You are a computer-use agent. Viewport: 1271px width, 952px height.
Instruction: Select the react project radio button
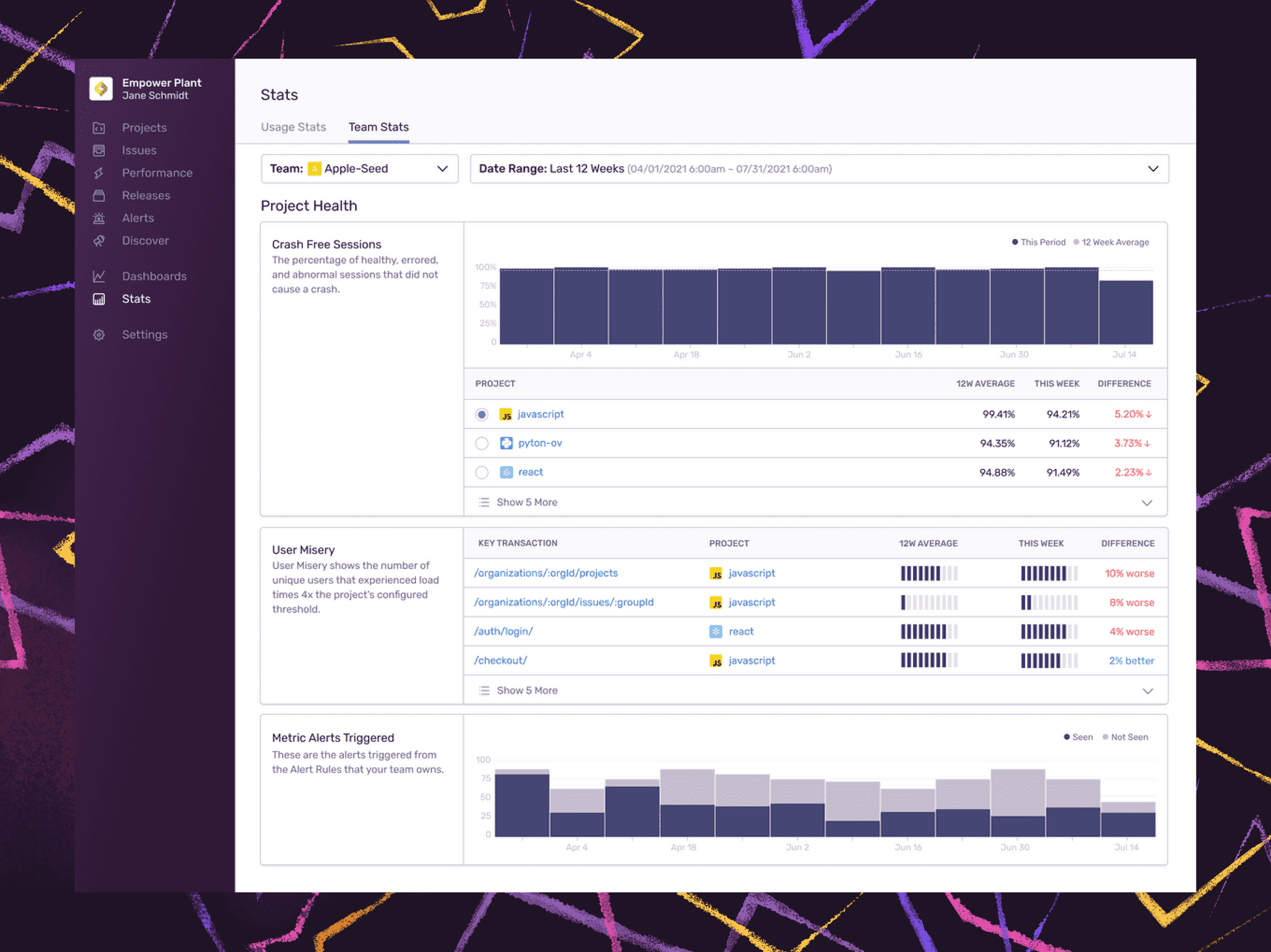pyautogui.click(x=482, y=472)
